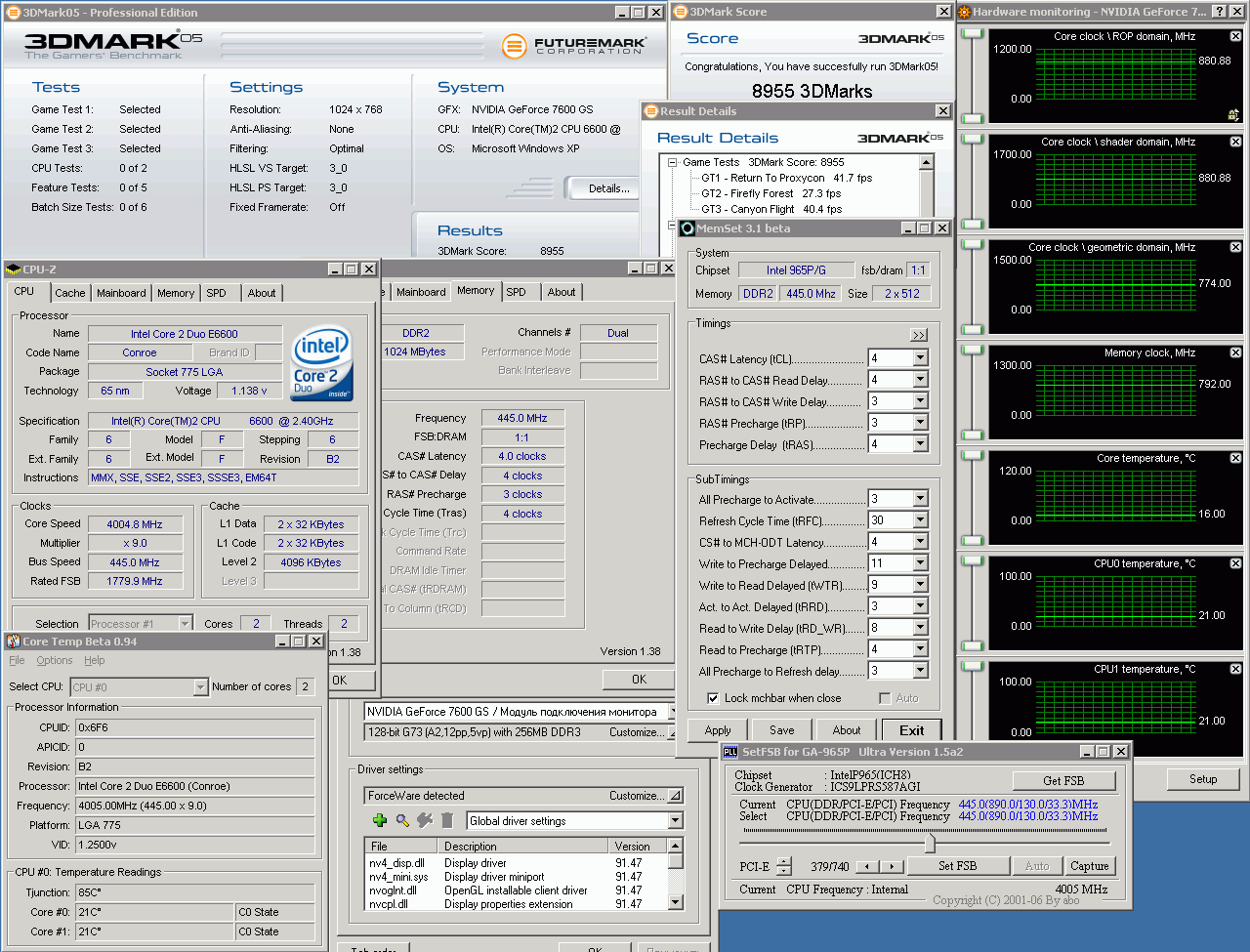Click the Set FSB button
Screen dimensions: 1250x952
tap(957, 866)
